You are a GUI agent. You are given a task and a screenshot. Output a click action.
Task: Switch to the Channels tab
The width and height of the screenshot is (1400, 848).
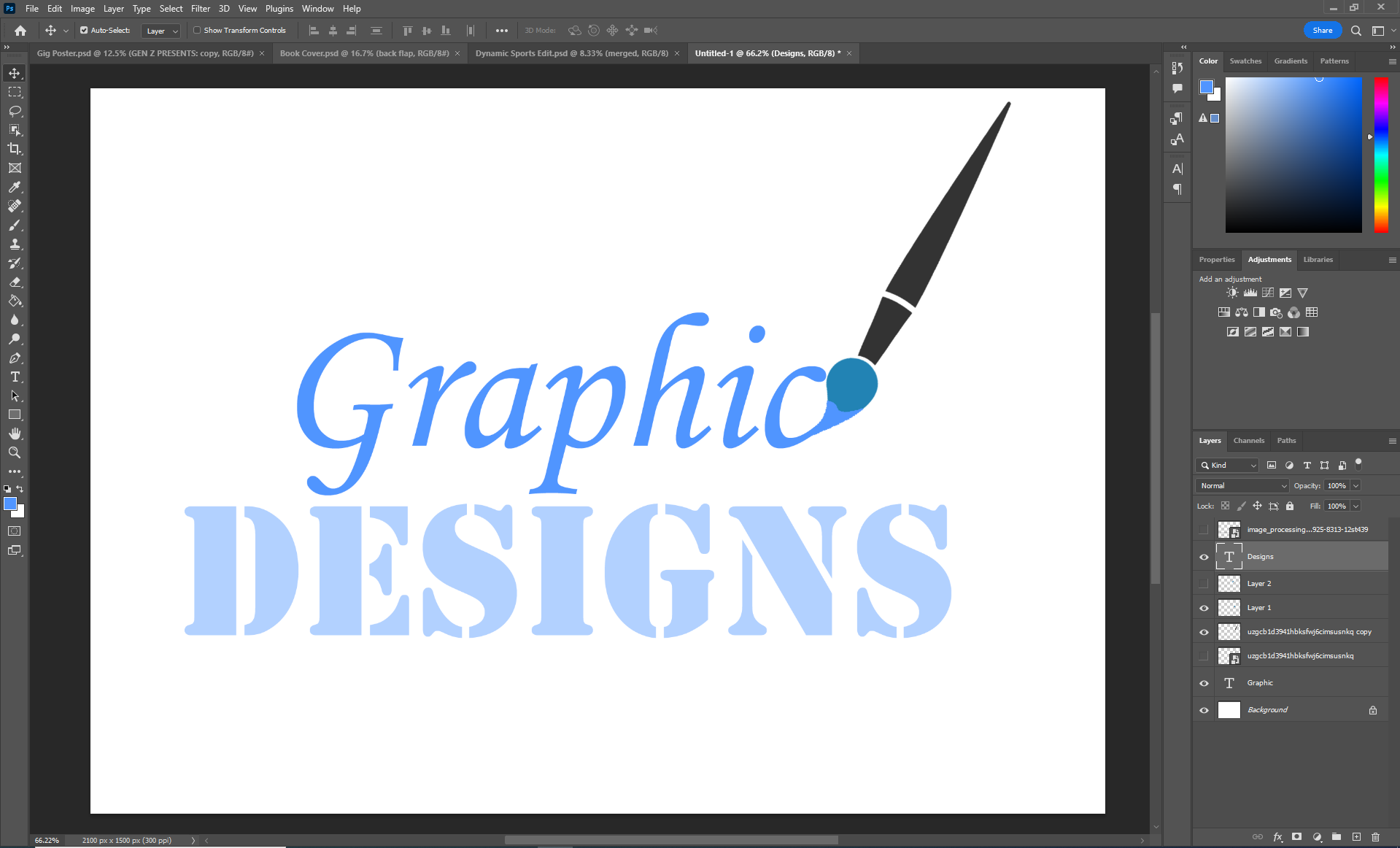1248,440
